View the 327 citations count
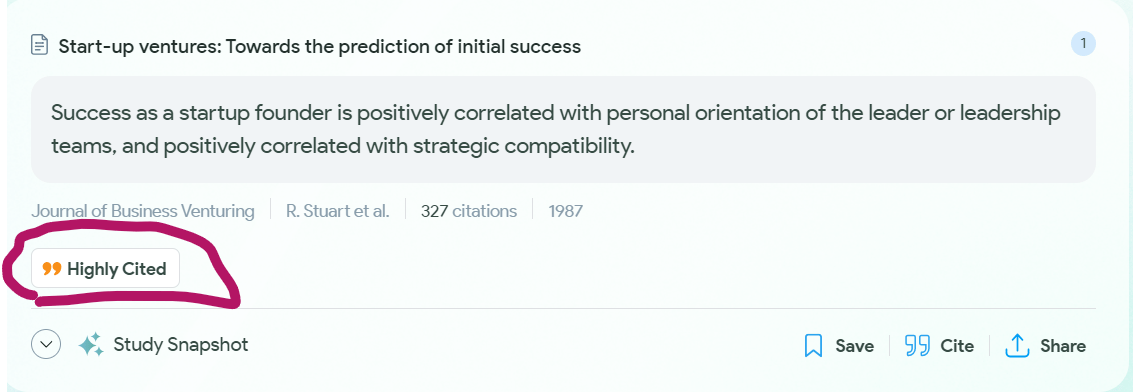Viewport: 1133px width, 392px height. pyautogui.click(x=468, y=211)
